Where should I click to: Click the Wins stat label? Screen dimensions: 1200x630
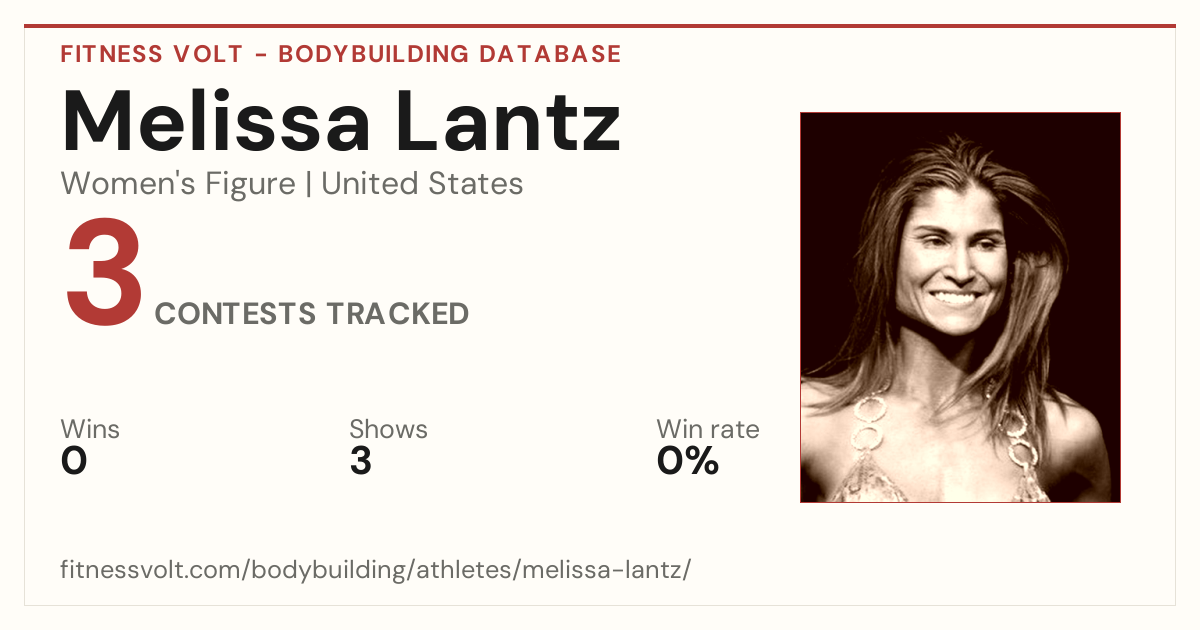coord(90,430)
